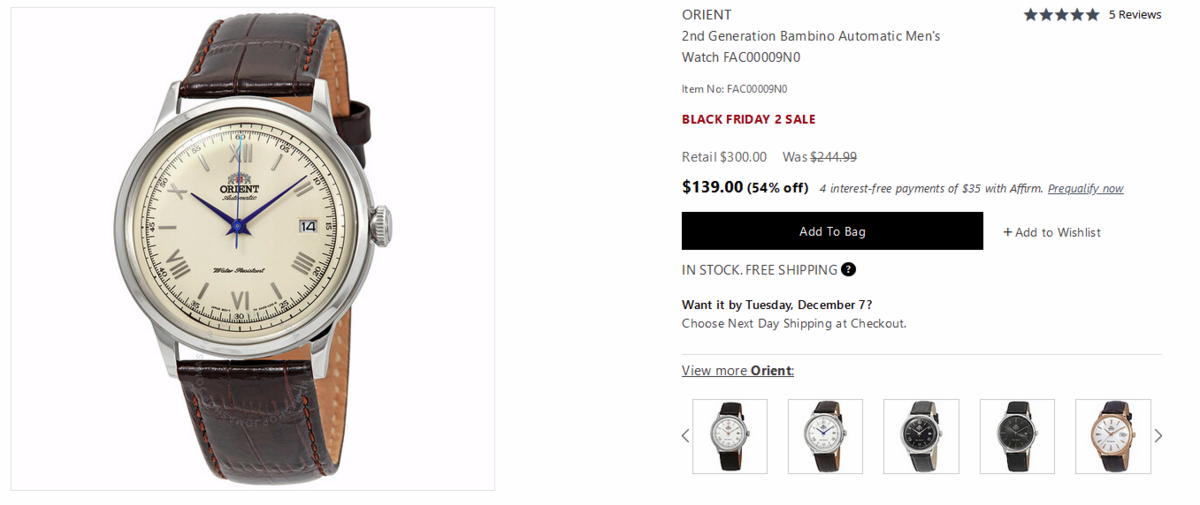Click the Prequalify now link
The image size is (1200, 505).
1085,188
